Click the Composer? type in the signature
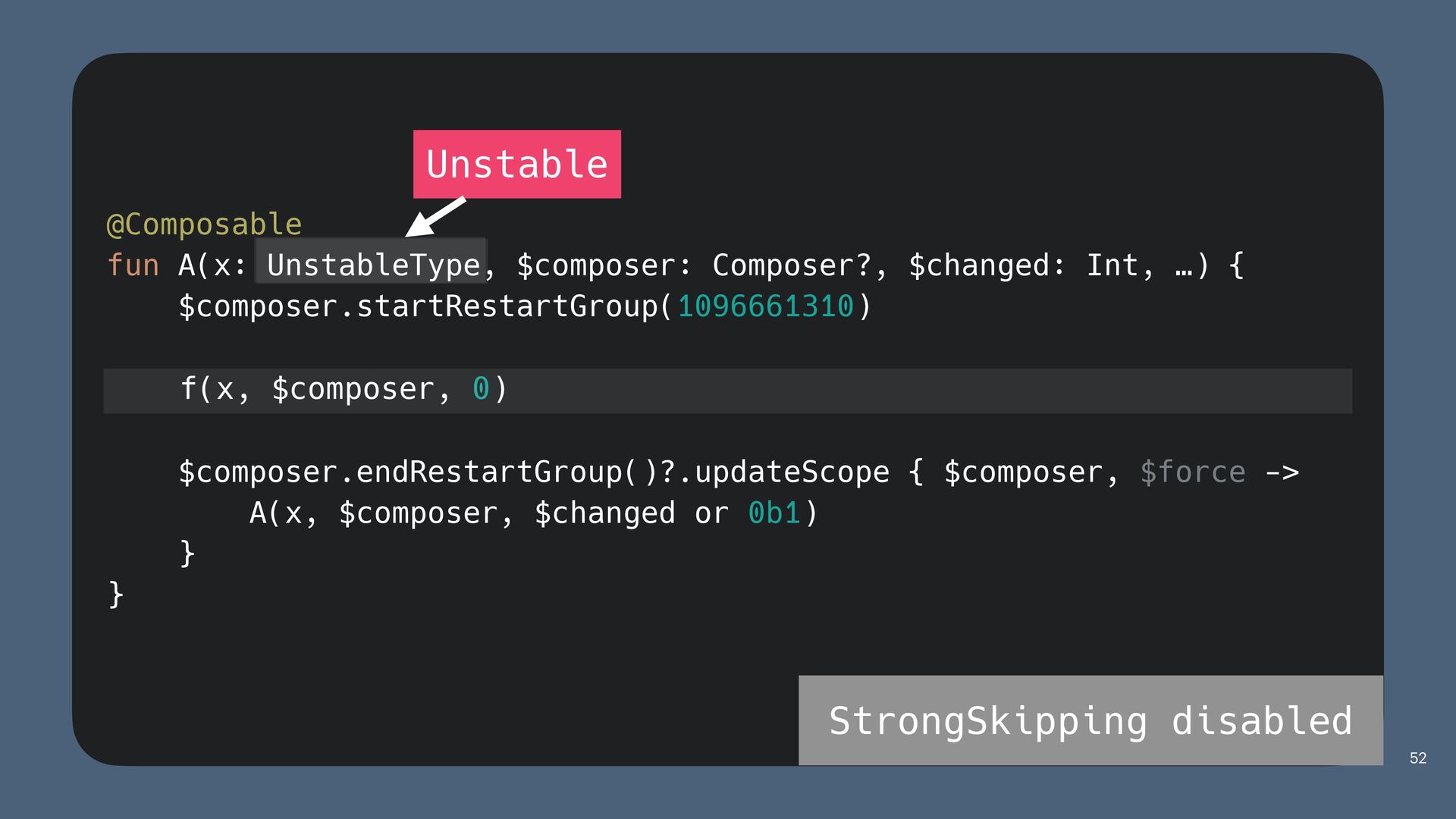This screenshot has width=1456, height=819. pos(792,265)
